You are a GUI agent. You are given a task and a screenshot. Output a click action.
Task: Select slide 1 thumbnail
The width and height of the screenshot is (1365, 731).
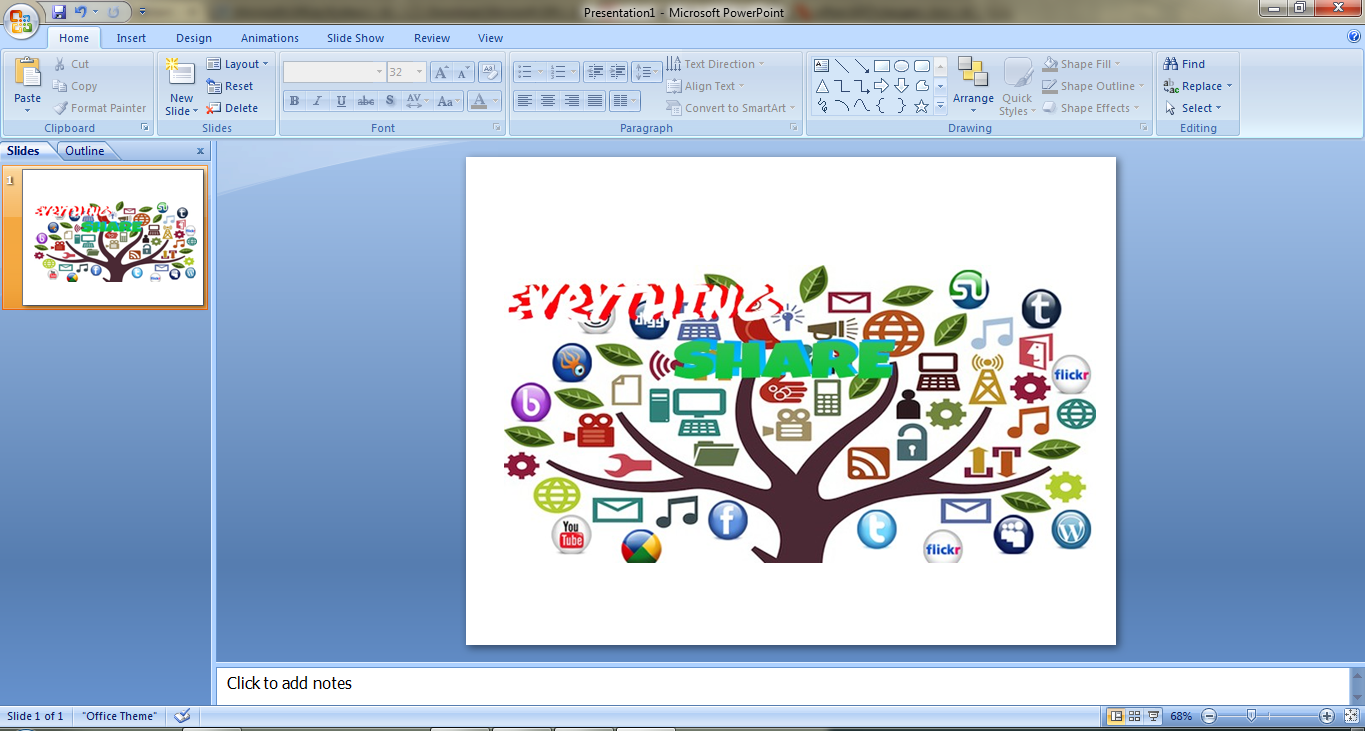click(x=113, y=237)
